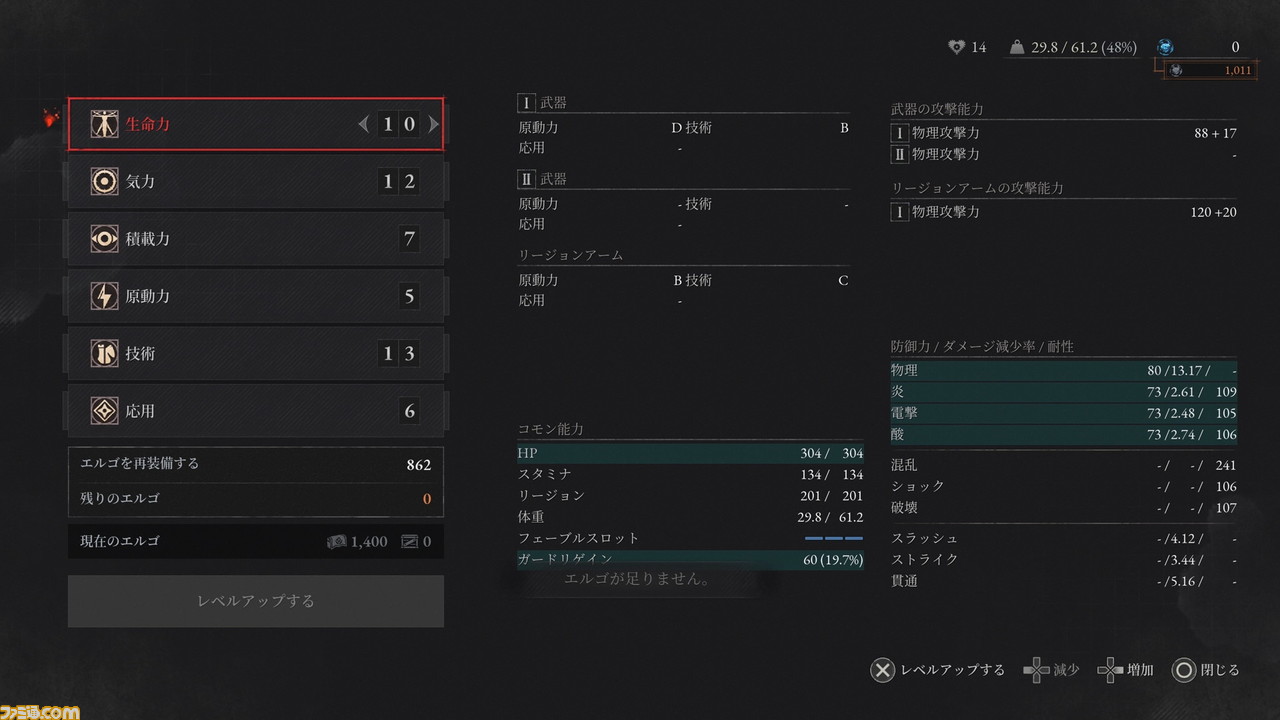Click the ショック 106 row
This screenshot has height=720, width=1280.
[1064, 486]
